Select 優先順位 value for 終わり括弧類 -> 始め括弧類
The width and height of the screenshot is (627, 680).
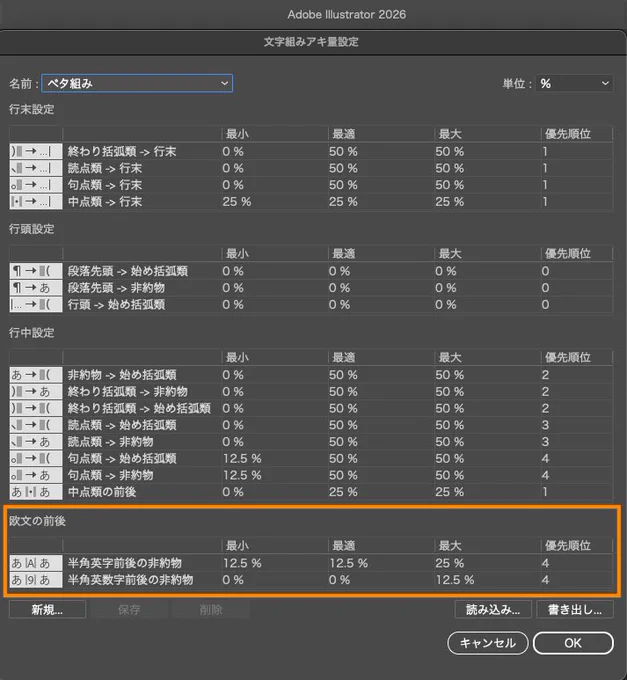pyautogui.click(x=545, y=409)
